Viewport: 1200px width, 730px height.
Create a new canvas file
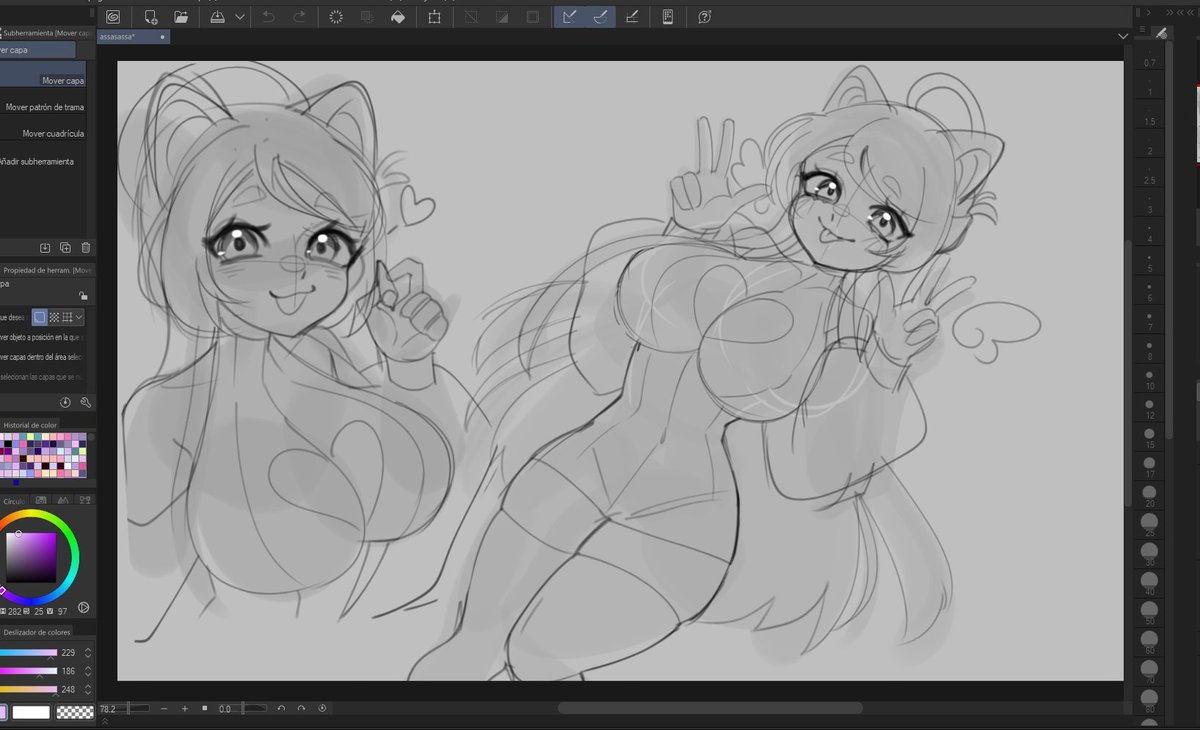click(150, 17)
